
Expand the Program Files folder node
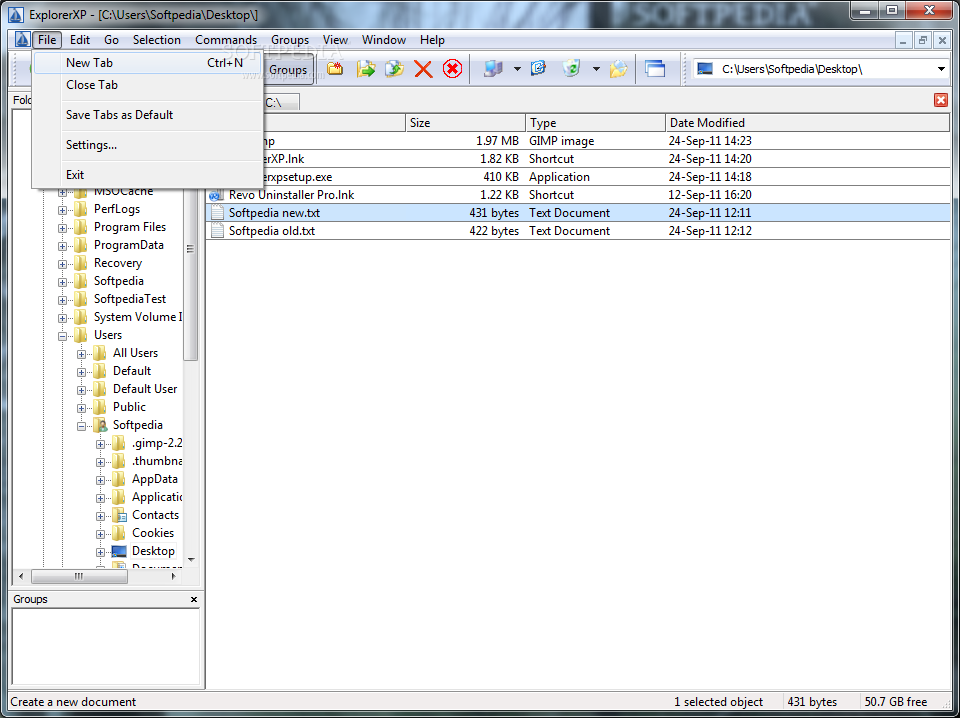(x=62, y=228)
